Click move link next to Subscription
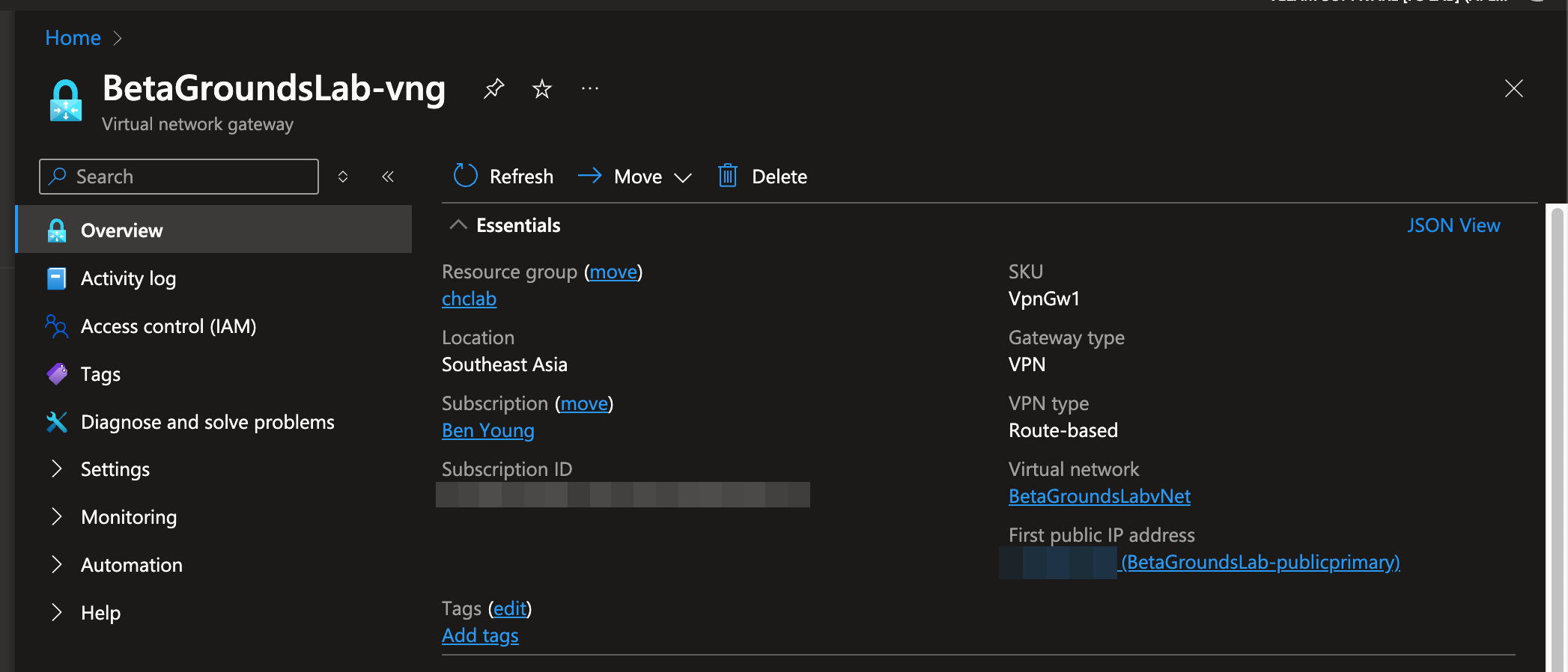Screen dimensions: 1568x672 pyautogui.click(x=584, y=403)
